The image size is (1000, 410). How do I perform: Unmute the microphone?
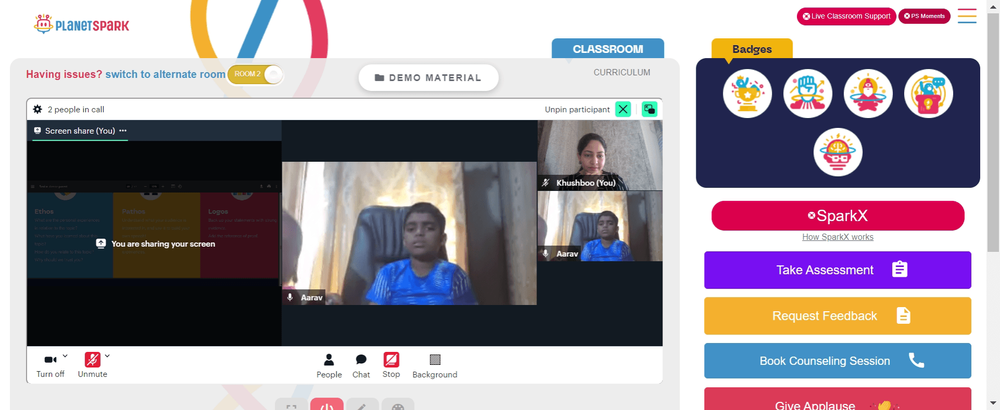(x=92, y=365)
